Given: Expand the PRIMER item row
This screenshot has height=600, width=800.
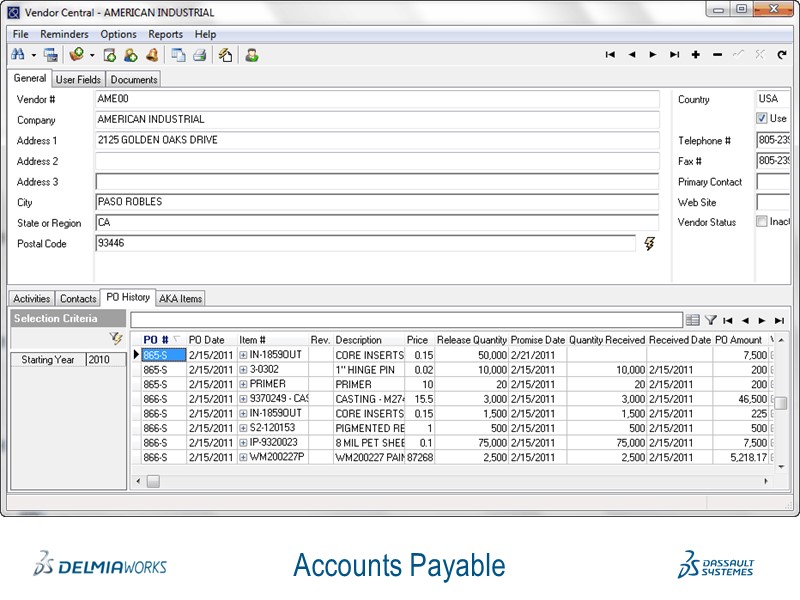Looking at the screenshot, I should click(x=243, y=384).
